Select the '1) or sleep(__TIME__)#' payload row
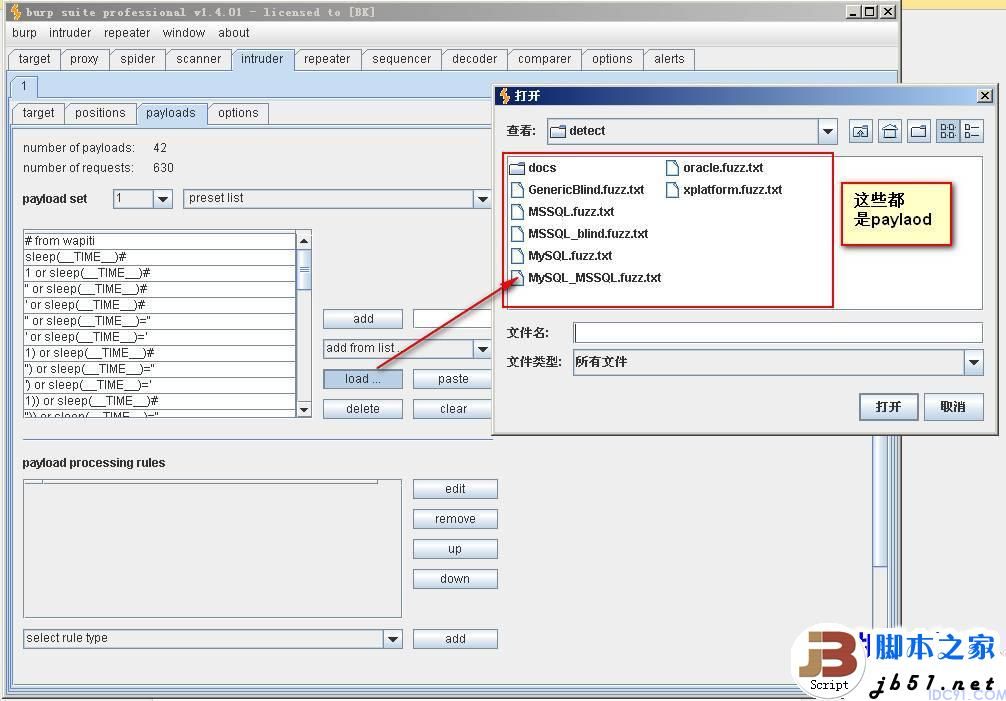Screen dimensions: 1006x701 (159, 353)
